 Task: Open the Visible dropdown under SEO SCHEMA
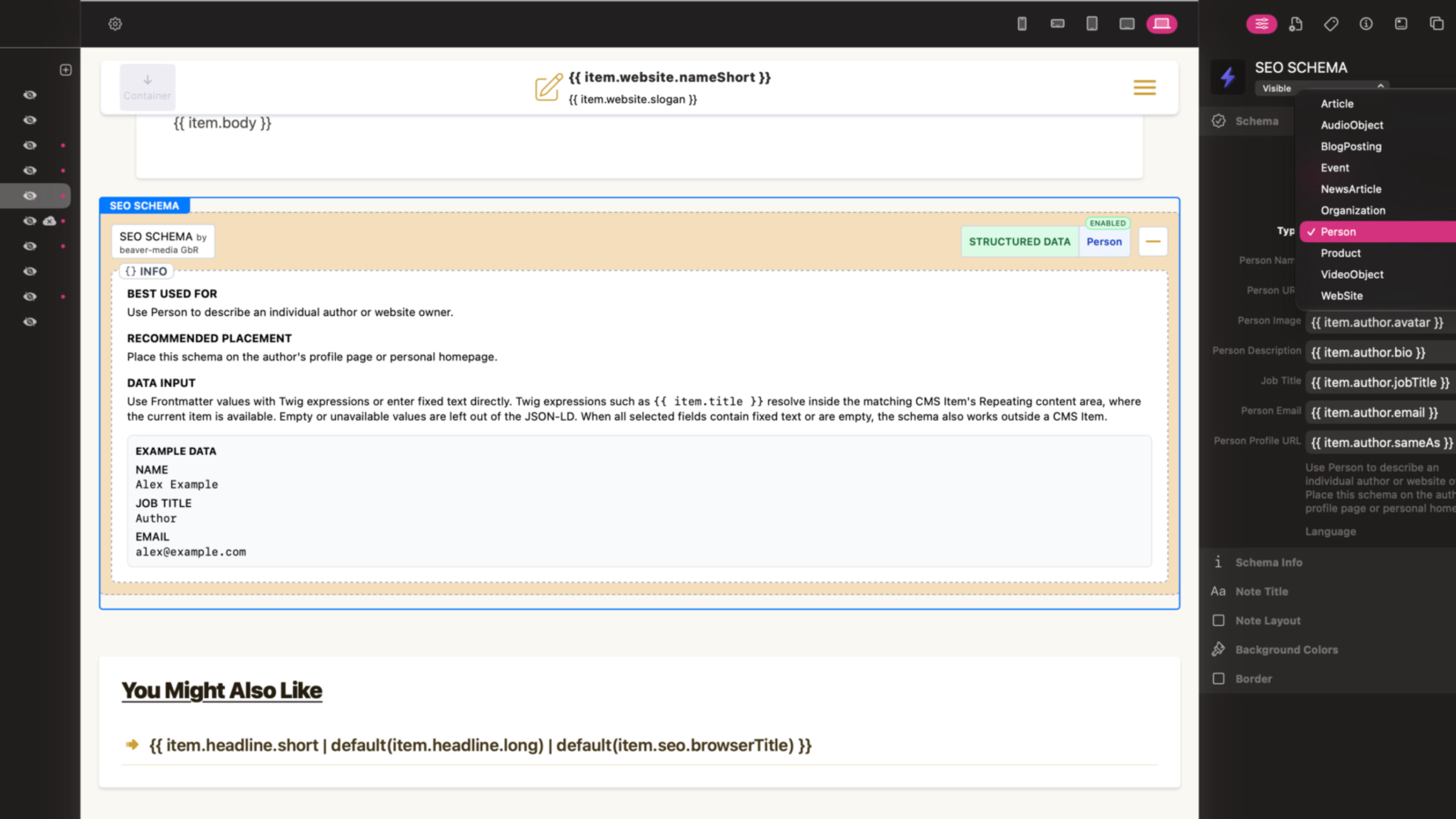click(1322, 88)
